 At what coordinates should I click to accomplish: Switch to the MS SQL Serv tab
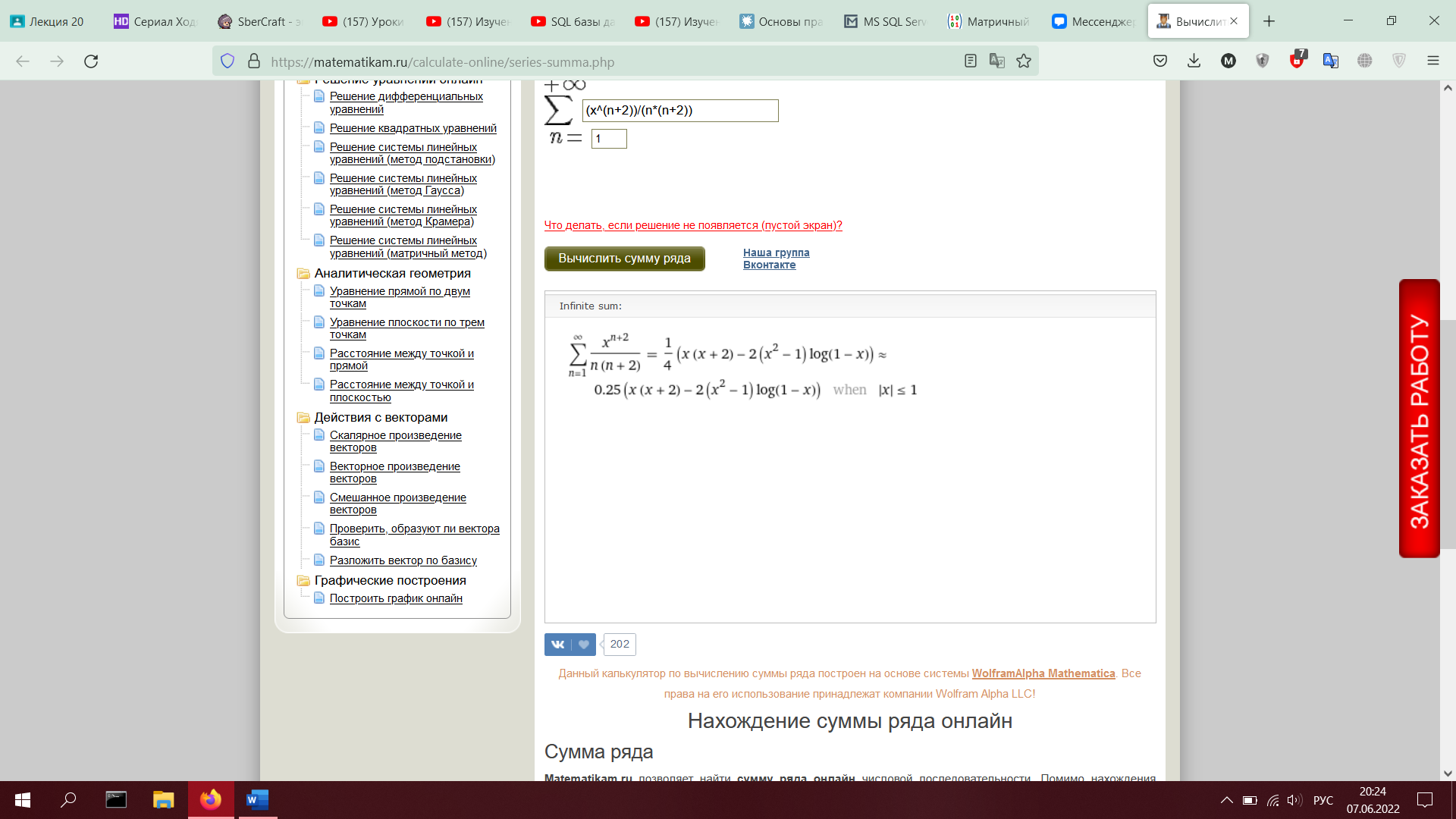pyautogui.click(x=886, y=21)
